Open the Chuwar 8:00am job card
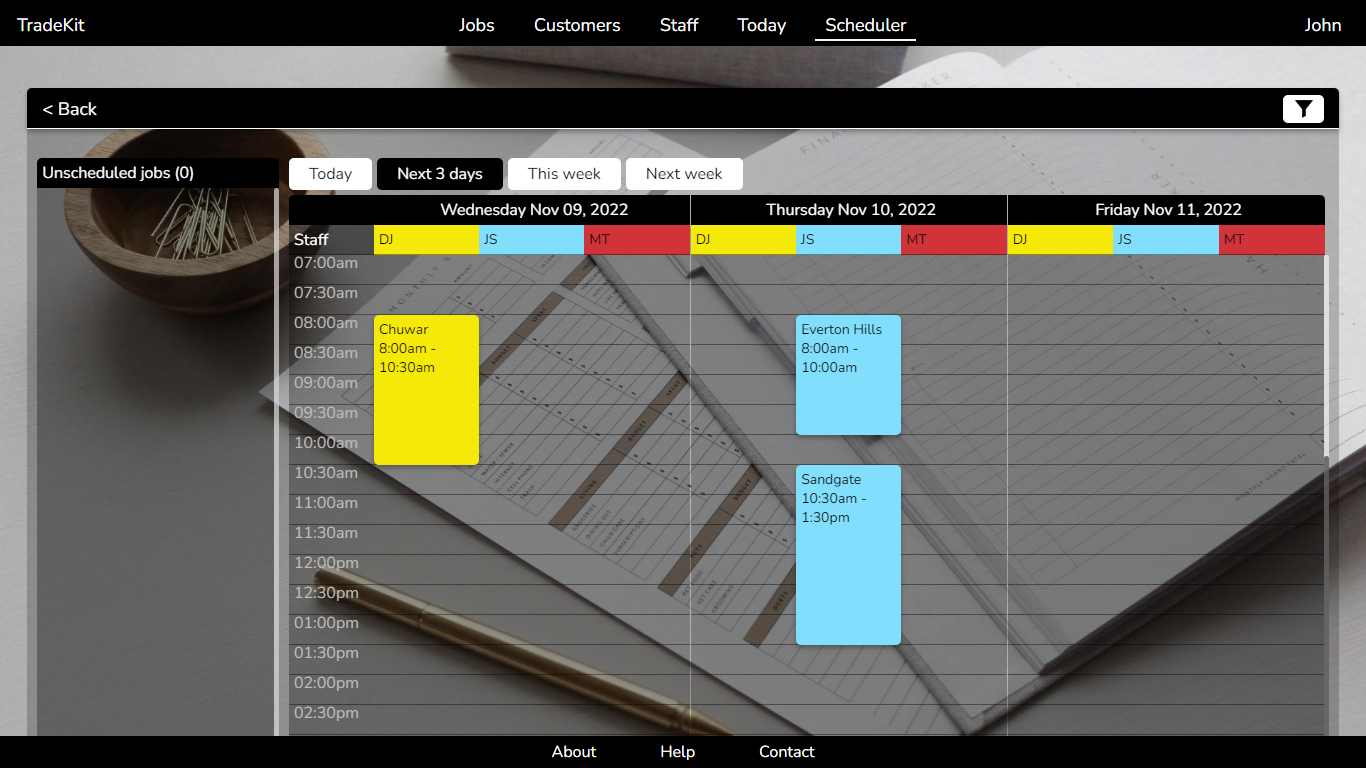This screenshot has width=1366, height=768. point(426,390)
